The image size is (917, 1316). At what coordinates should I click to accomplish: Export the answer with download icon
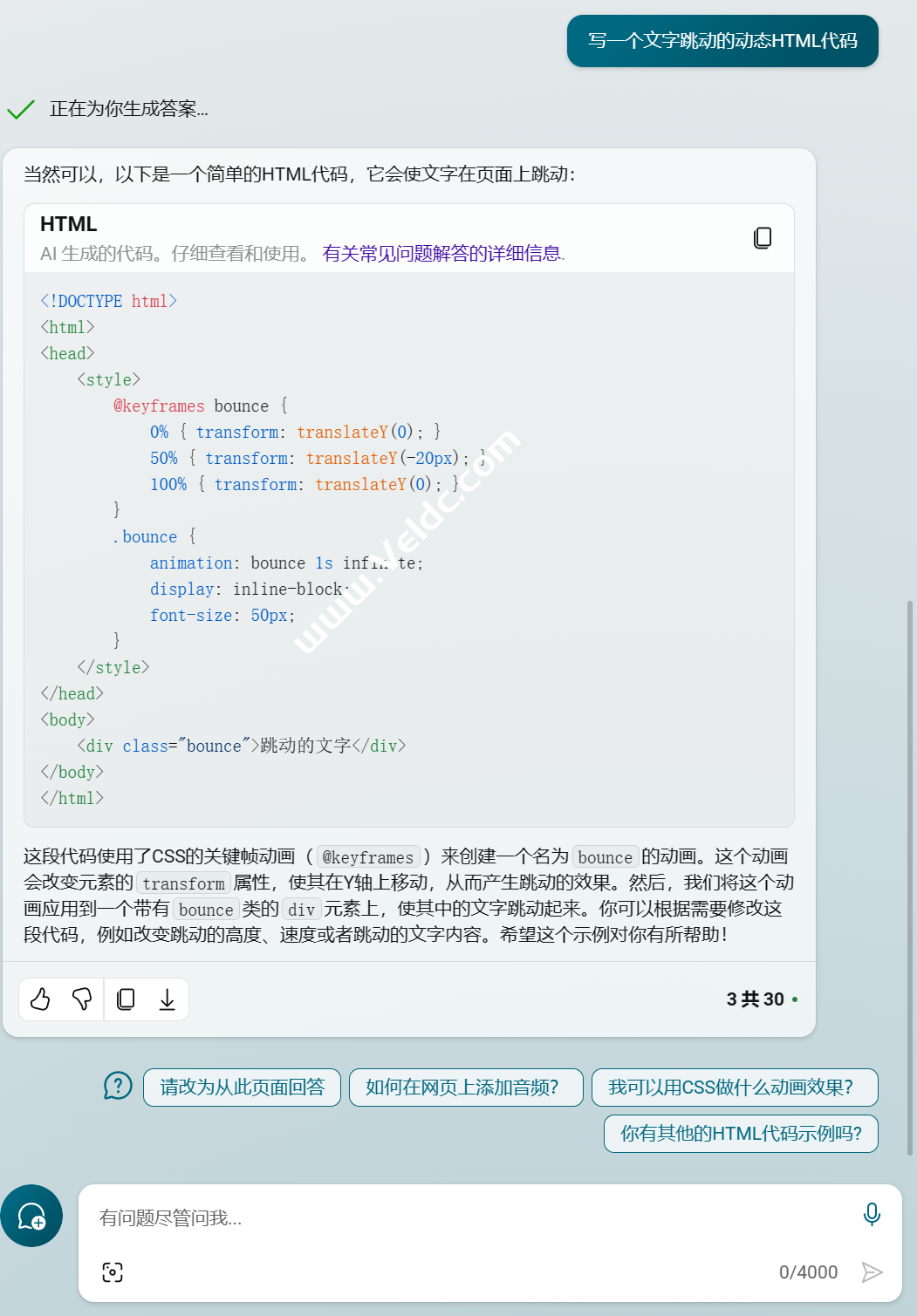coord(168,999)
